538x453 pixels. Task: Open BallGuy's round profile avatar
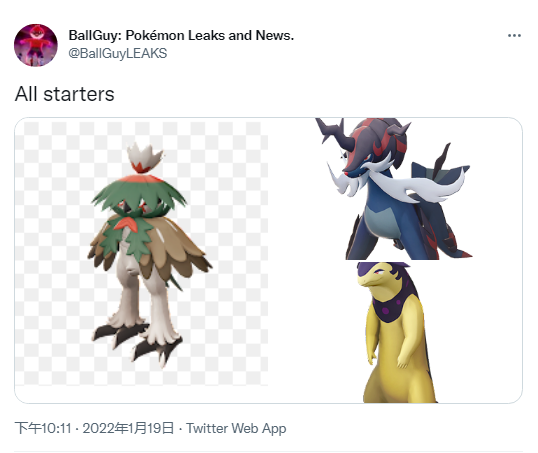[36, 45]
